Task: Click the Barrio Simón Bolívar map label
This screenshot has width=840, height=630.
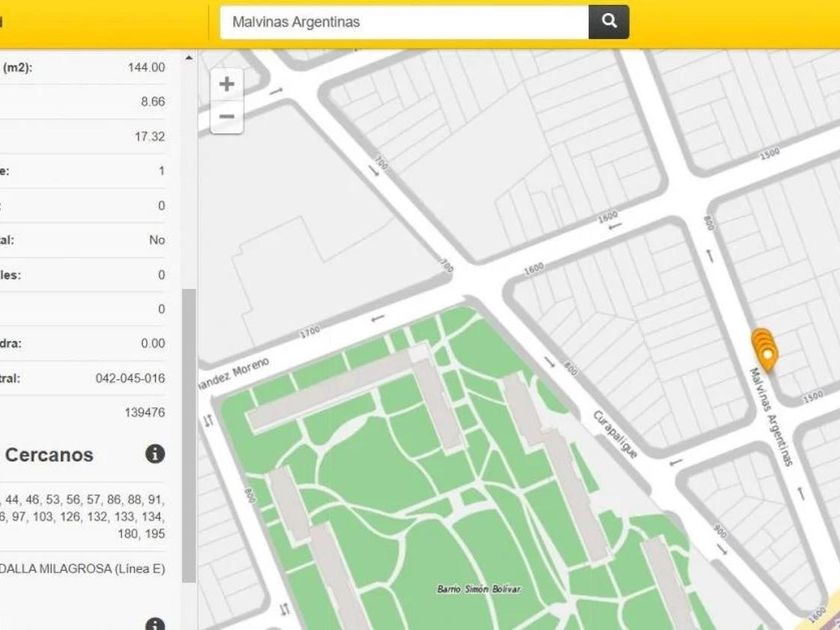Action: tap(478, 589)
